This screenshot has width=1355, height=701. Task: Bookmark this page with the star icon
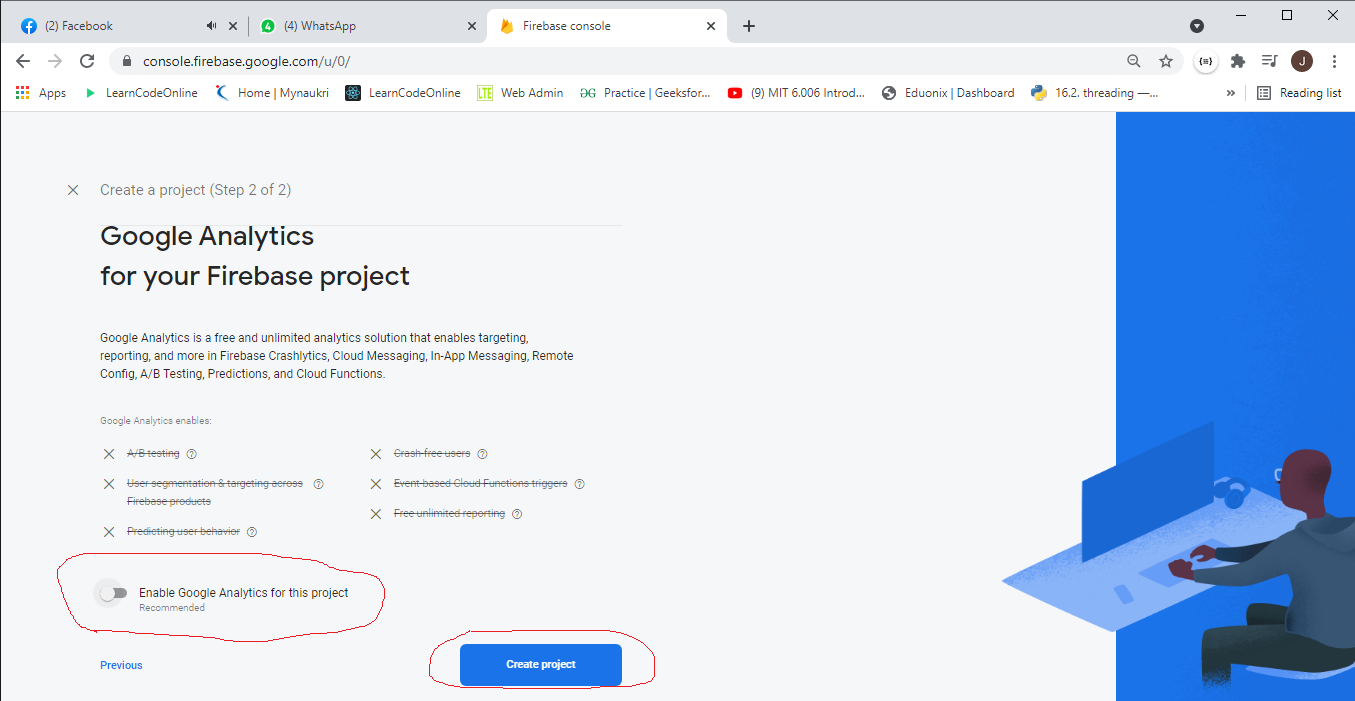point(1166,61)
